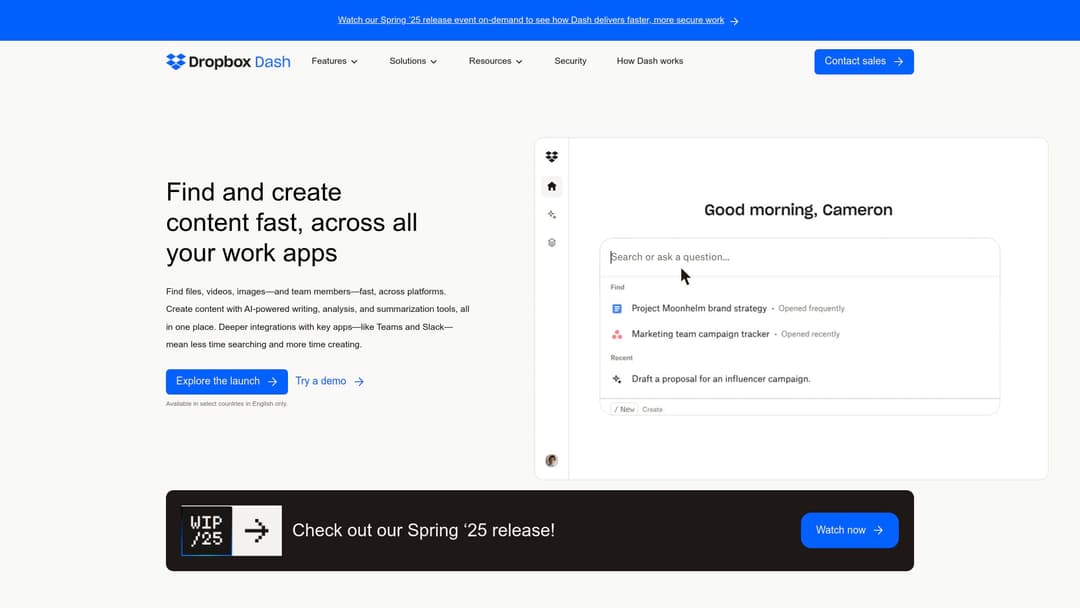Follow the Try a demo link
Image resolution: width=1080 pixels, height=608 pixels.
pyautogui.click(x=329, y=381)
